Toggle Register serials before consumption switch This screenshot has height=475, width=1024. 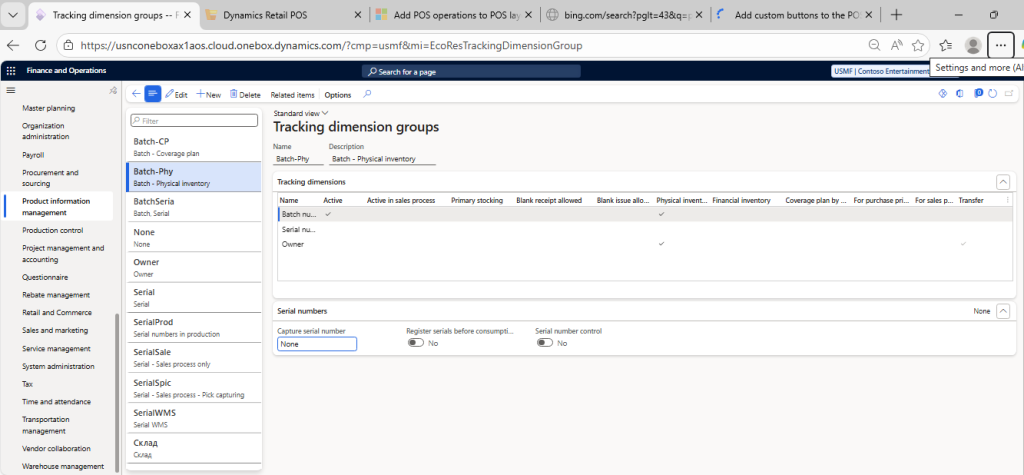coord(416,343)
